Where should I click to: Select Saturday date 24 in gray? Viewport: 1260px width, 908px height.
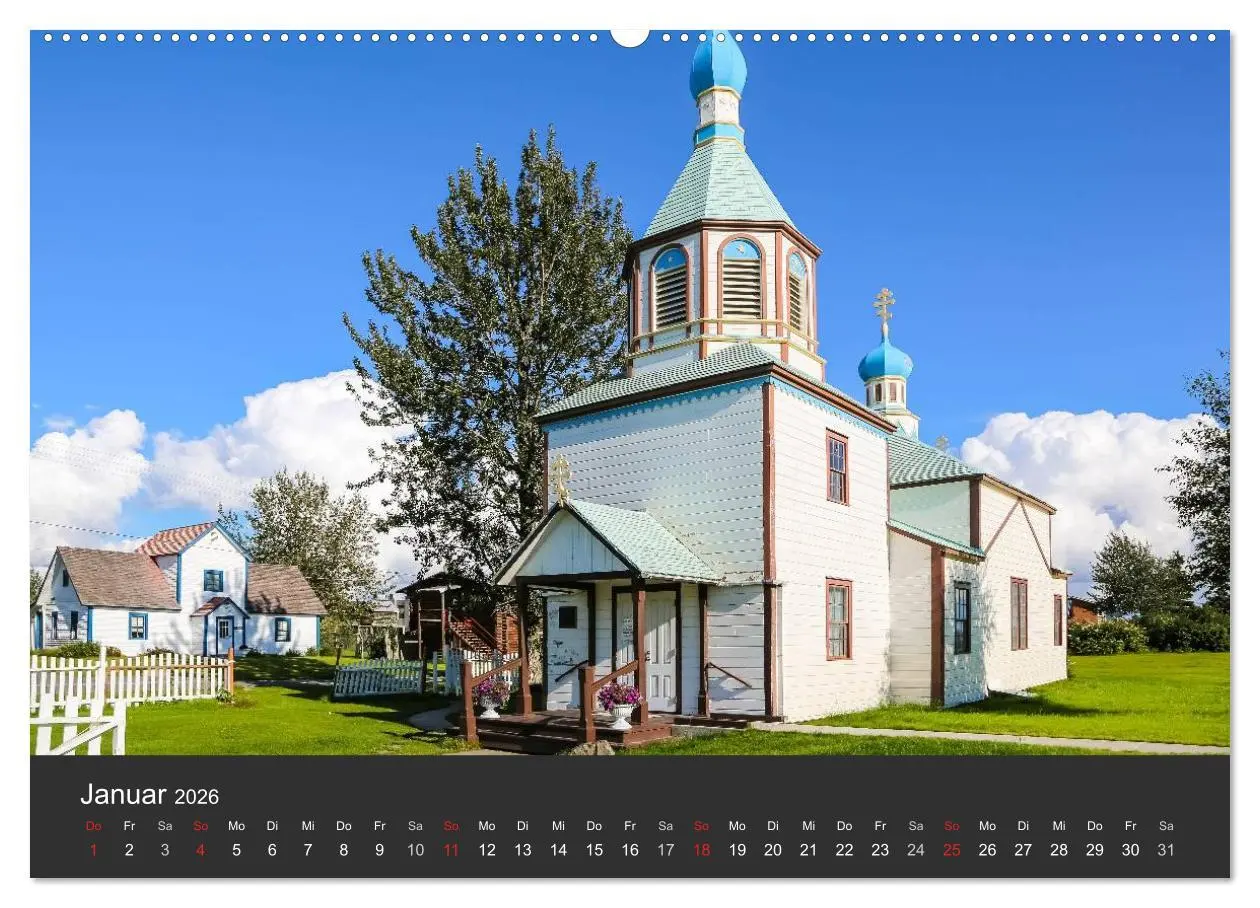(915, 850)
